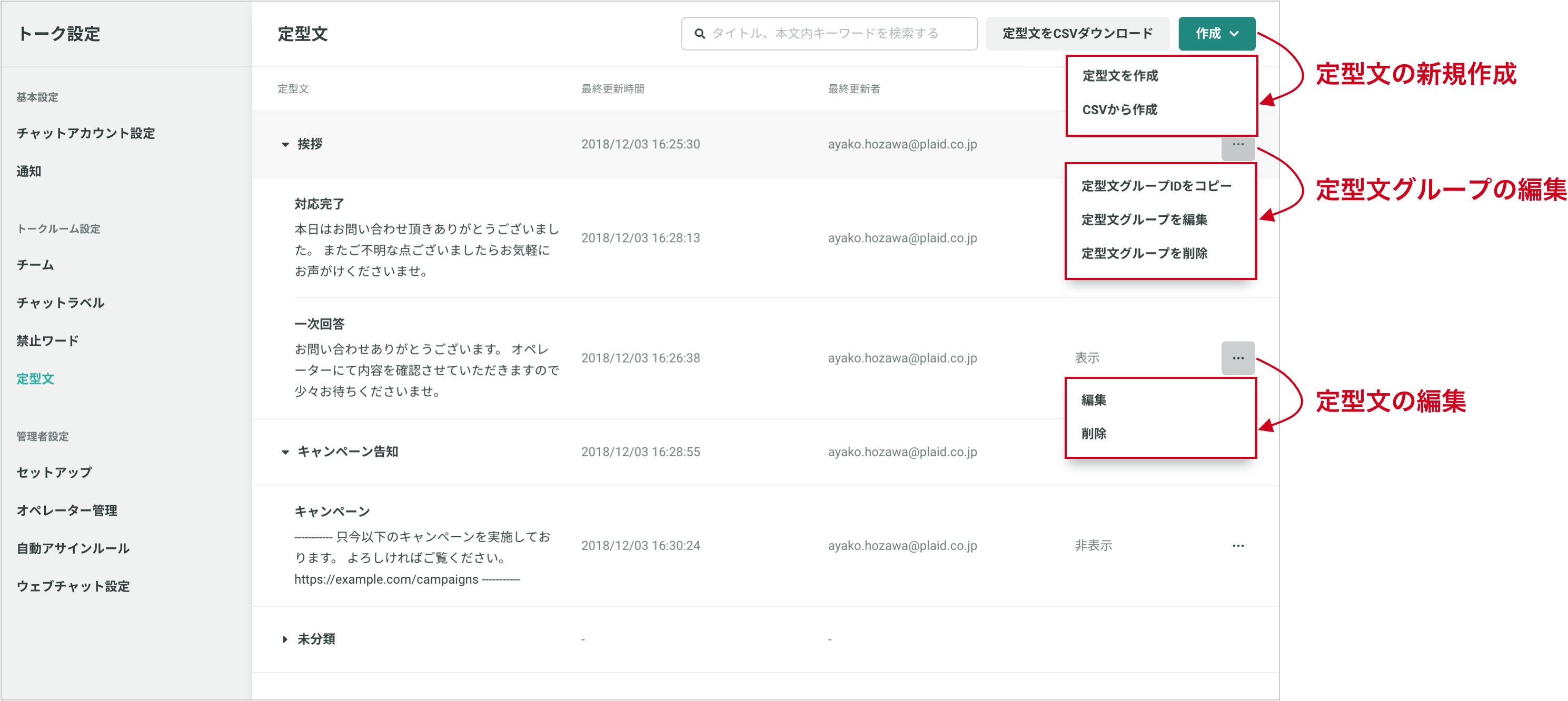Open the 作成 dropdown button
Screen dimensions: 1568x701
tap(1216, 34)
